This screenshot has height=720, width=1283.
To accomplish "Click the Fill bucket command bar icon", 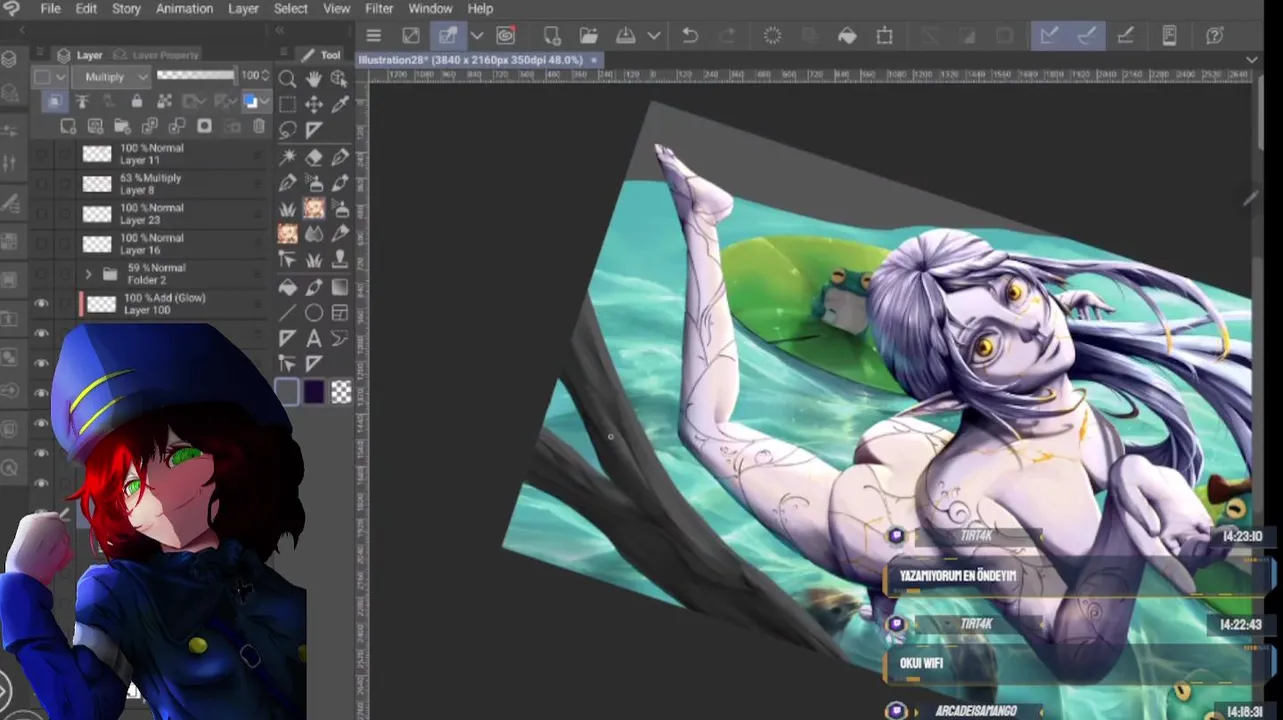I will coord(847,35).
